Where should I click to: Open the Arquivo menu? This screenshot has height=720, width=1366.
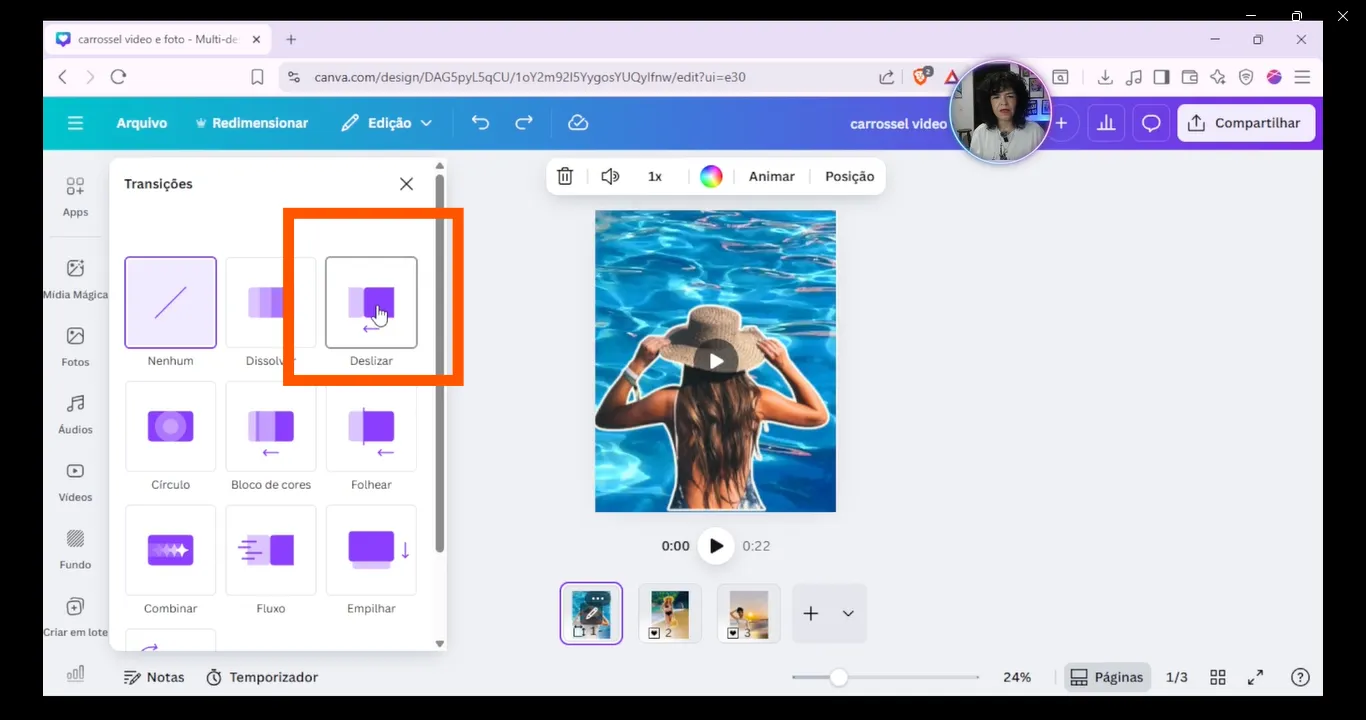point(142,123)
